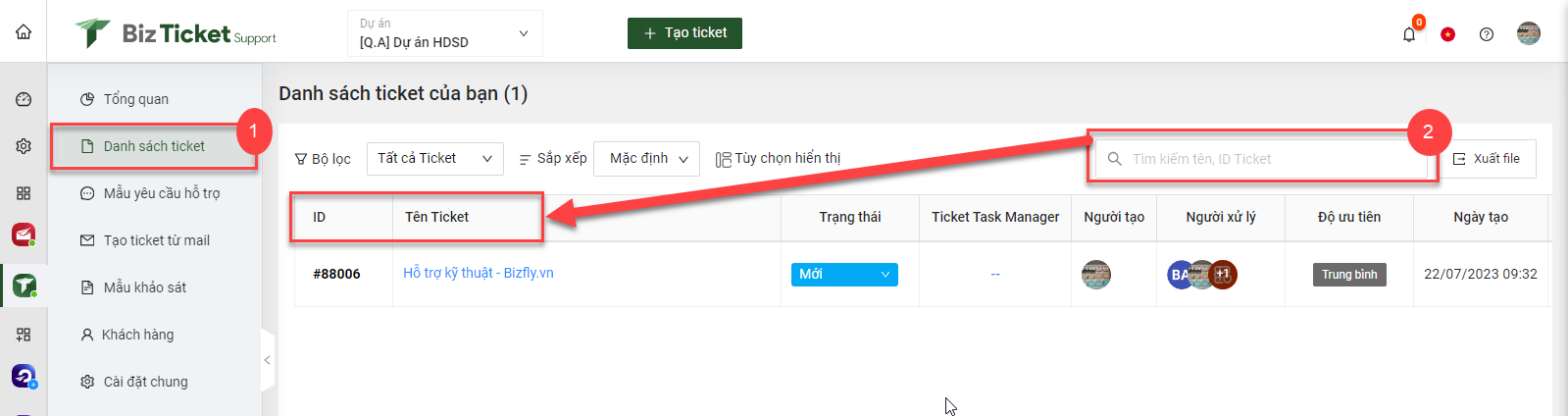Open the Tất cả Ticket dropdown
1568x416 pixels.
tap(435, 159)
